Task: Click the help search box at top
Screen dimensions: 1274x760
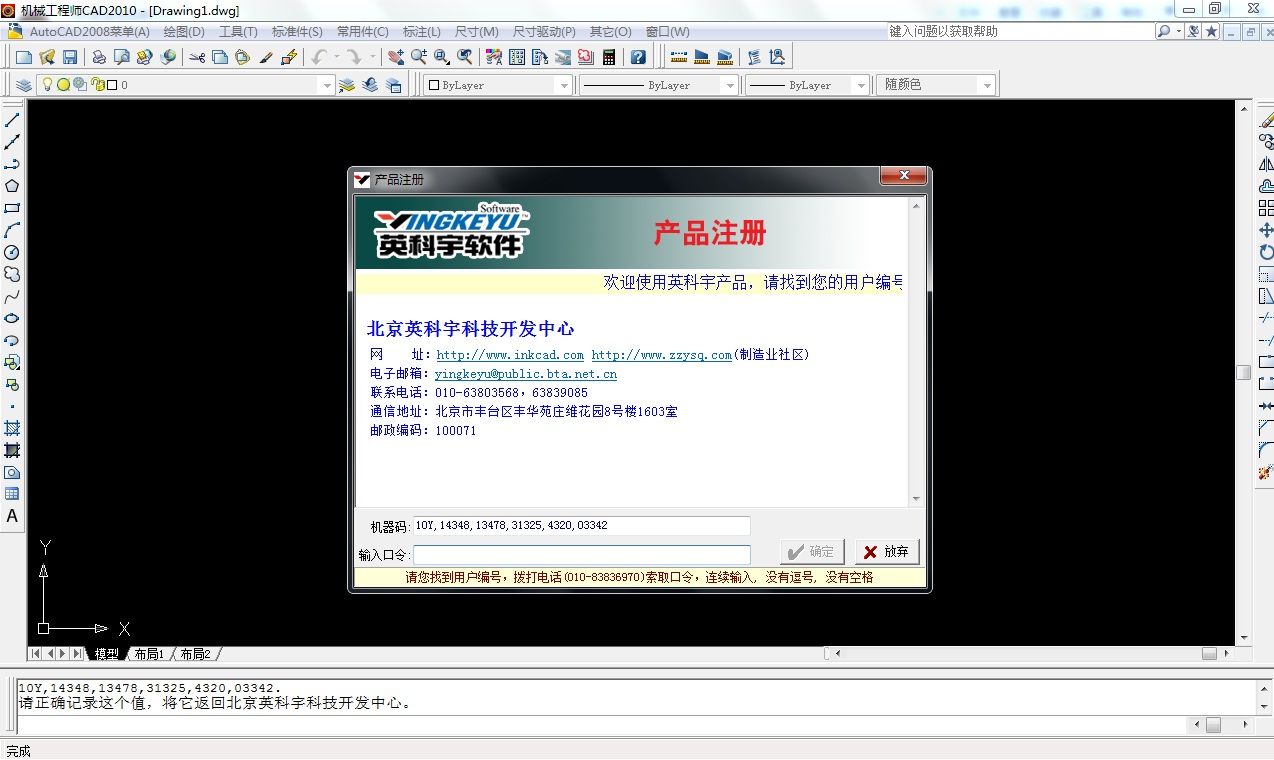Action: coord(1021,31)
